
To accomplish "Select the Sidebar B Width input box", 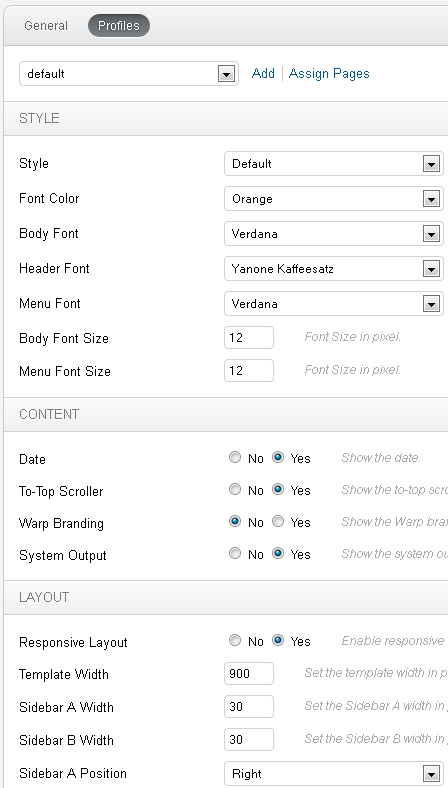I will point(249,740).
